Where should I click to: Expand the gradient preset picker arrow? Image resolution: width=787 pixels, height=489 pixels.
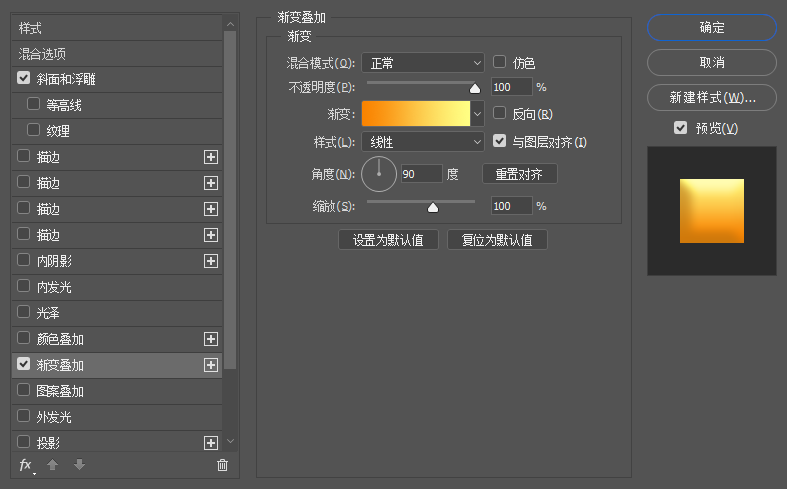[x=477, y=114]
